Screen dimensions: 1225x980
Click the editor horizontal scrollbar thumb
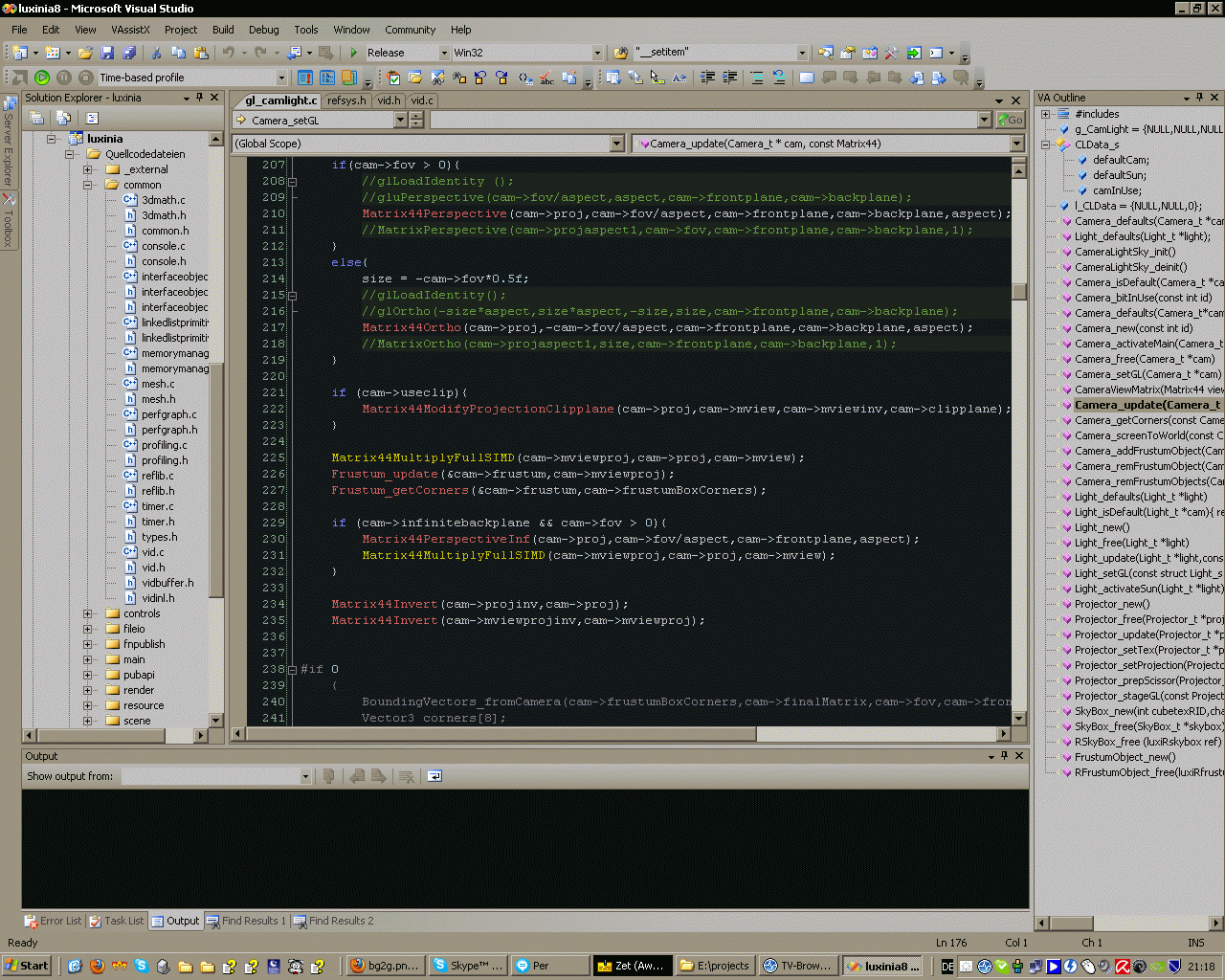[501, 734]
